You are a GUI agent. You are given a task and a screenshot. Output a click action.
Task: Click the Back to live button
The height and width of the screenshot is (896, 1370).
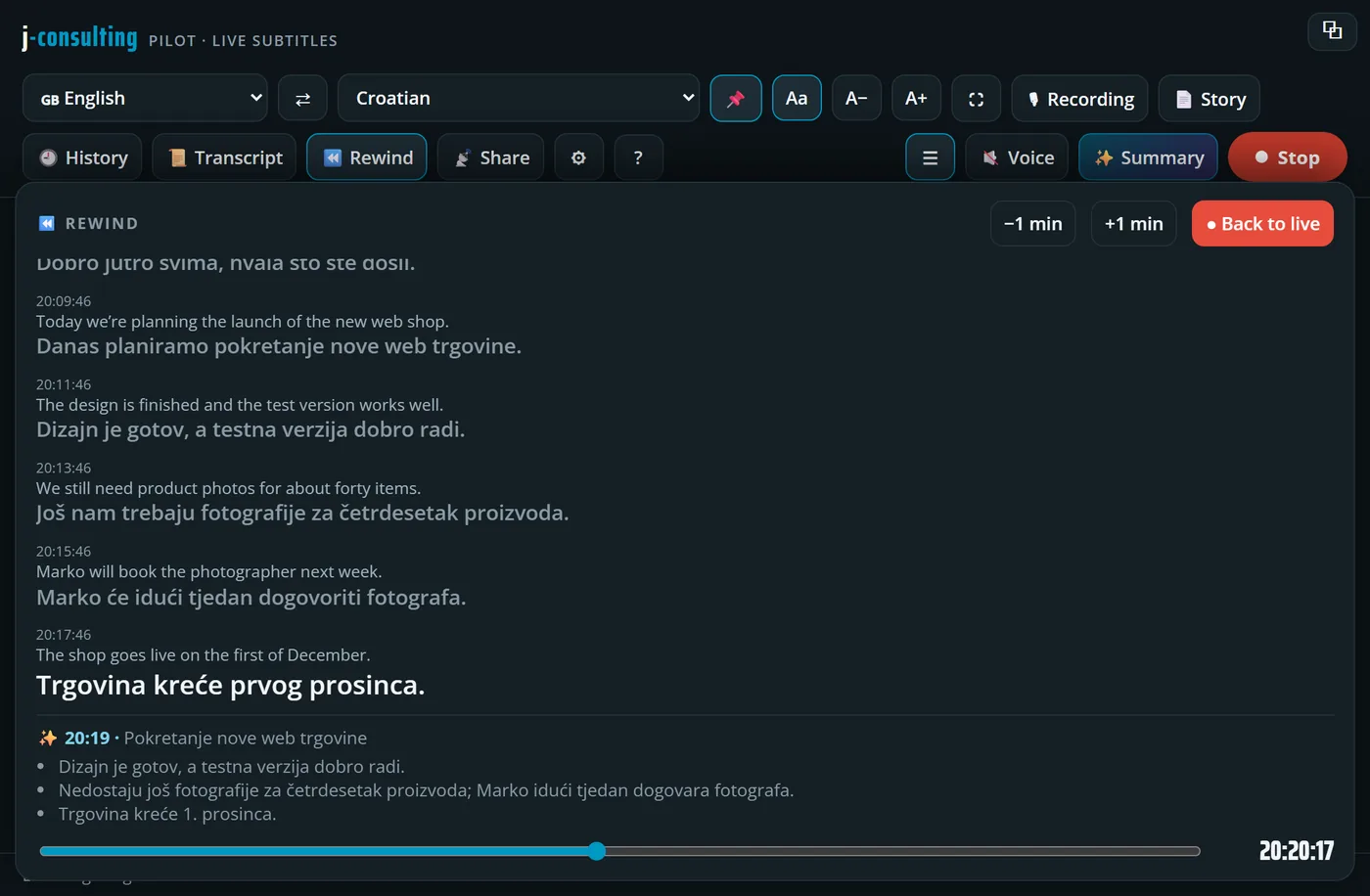[x=1262, y=224]
